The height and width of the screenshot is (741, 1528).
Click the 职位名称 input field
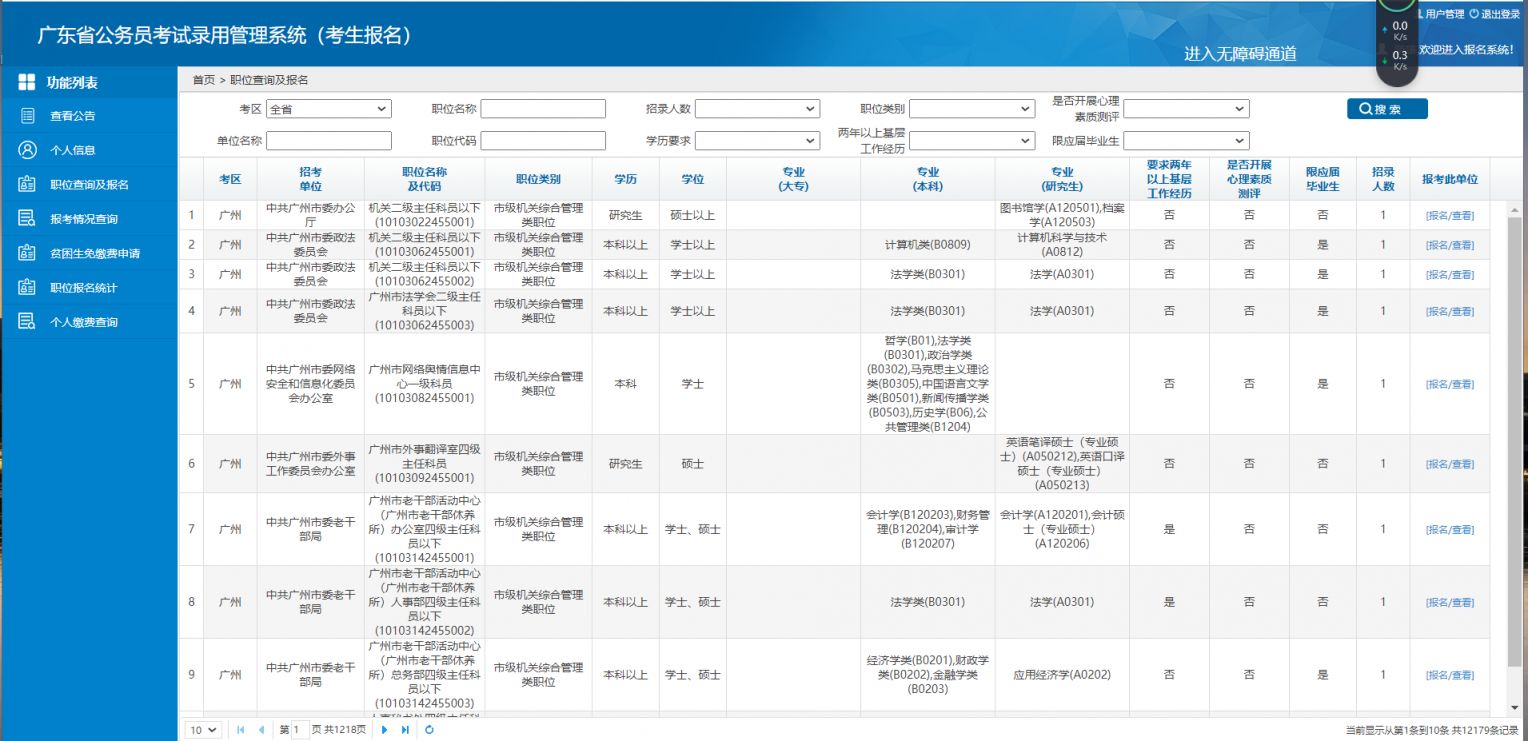pos(543,109)
